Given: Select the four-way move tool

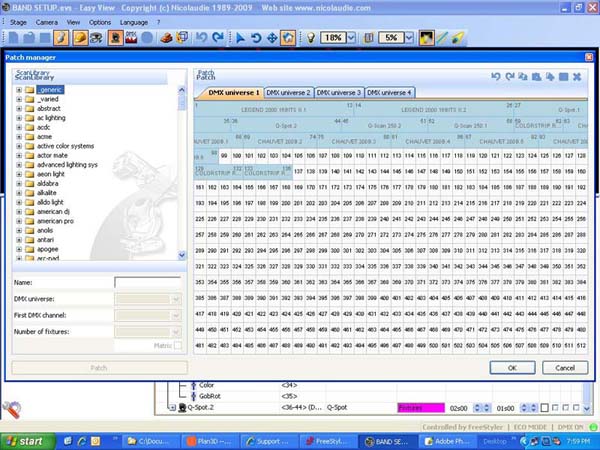Looking at the screenshot, I should pos(272,38).
